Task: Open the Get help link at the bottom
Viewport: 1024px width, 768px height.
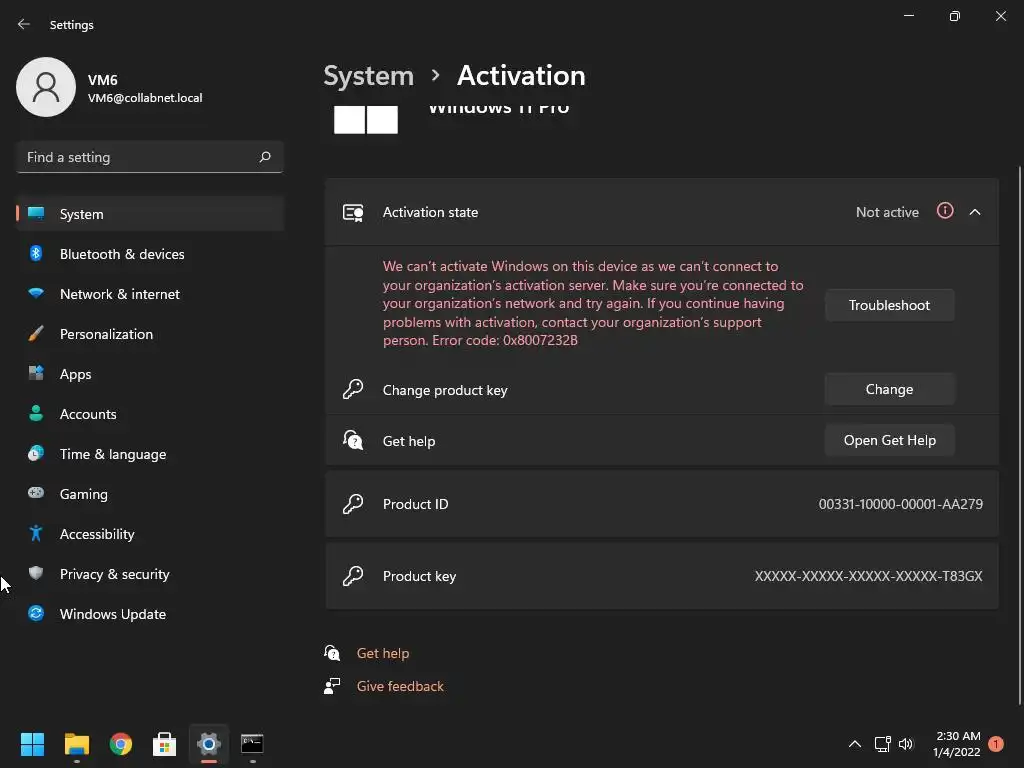Action: (383, 653)
